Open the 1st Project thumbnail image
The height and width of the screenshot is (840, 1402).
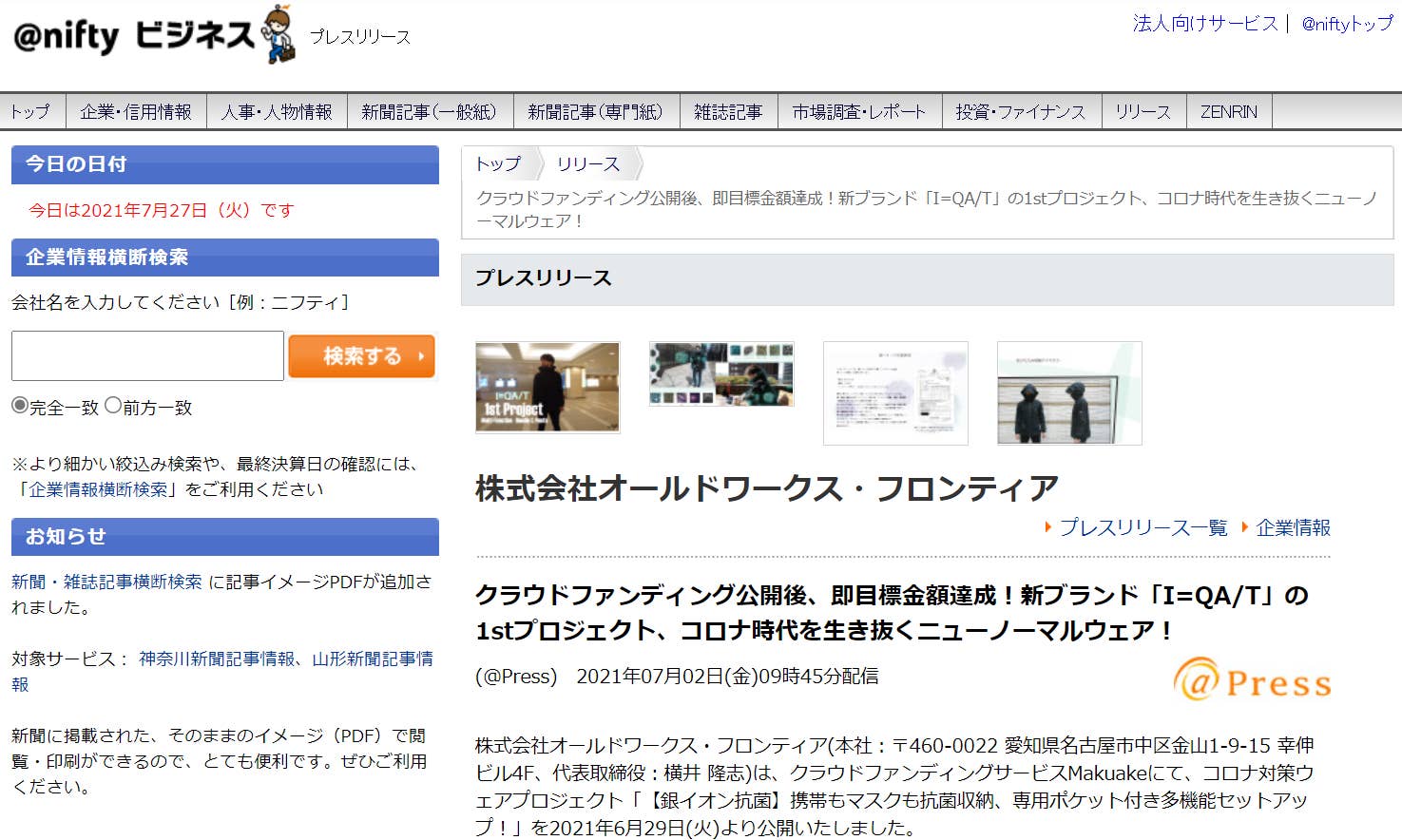[547, 388]
